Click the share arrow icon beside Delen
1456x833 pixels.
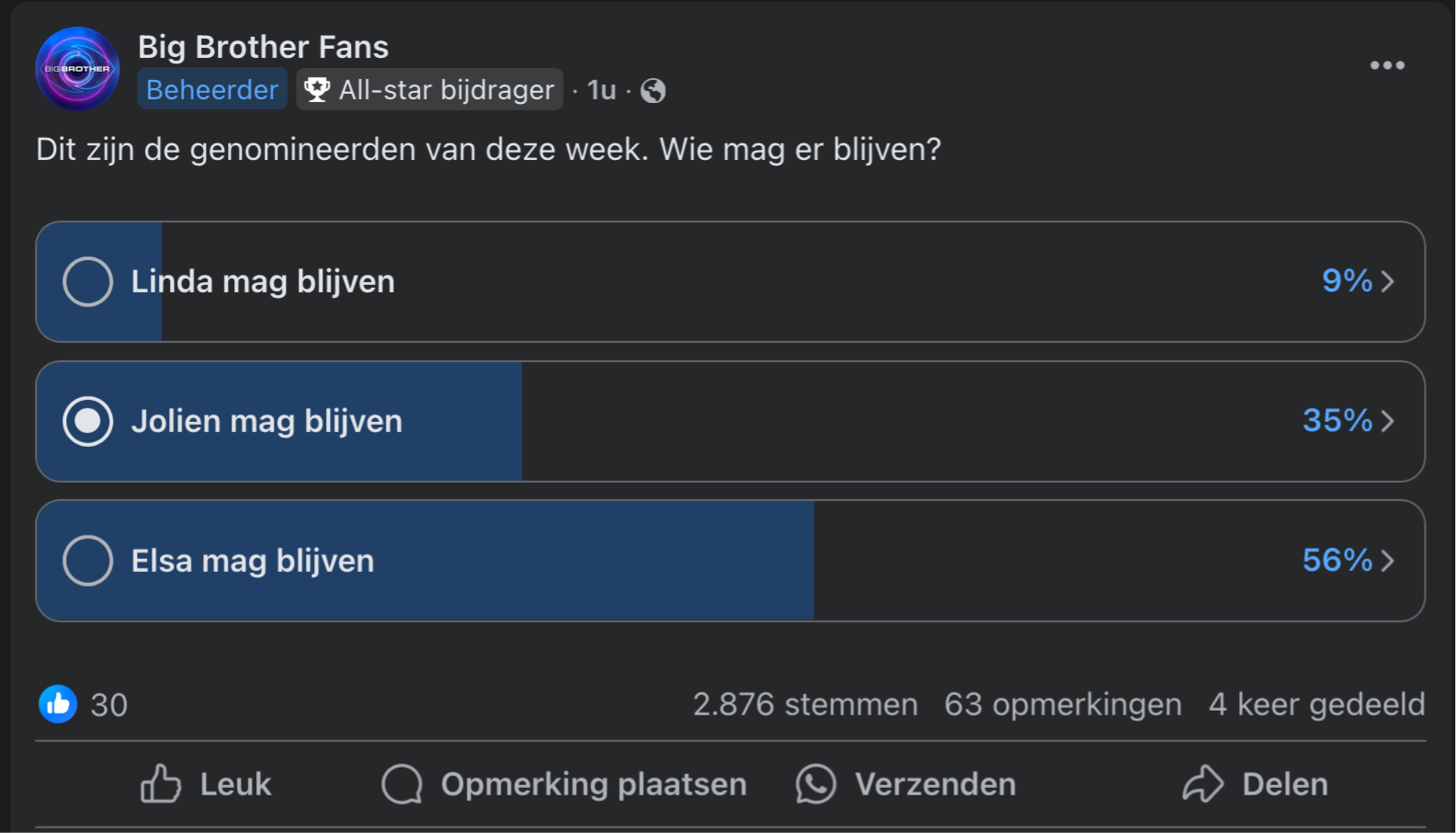point(1202,784)
